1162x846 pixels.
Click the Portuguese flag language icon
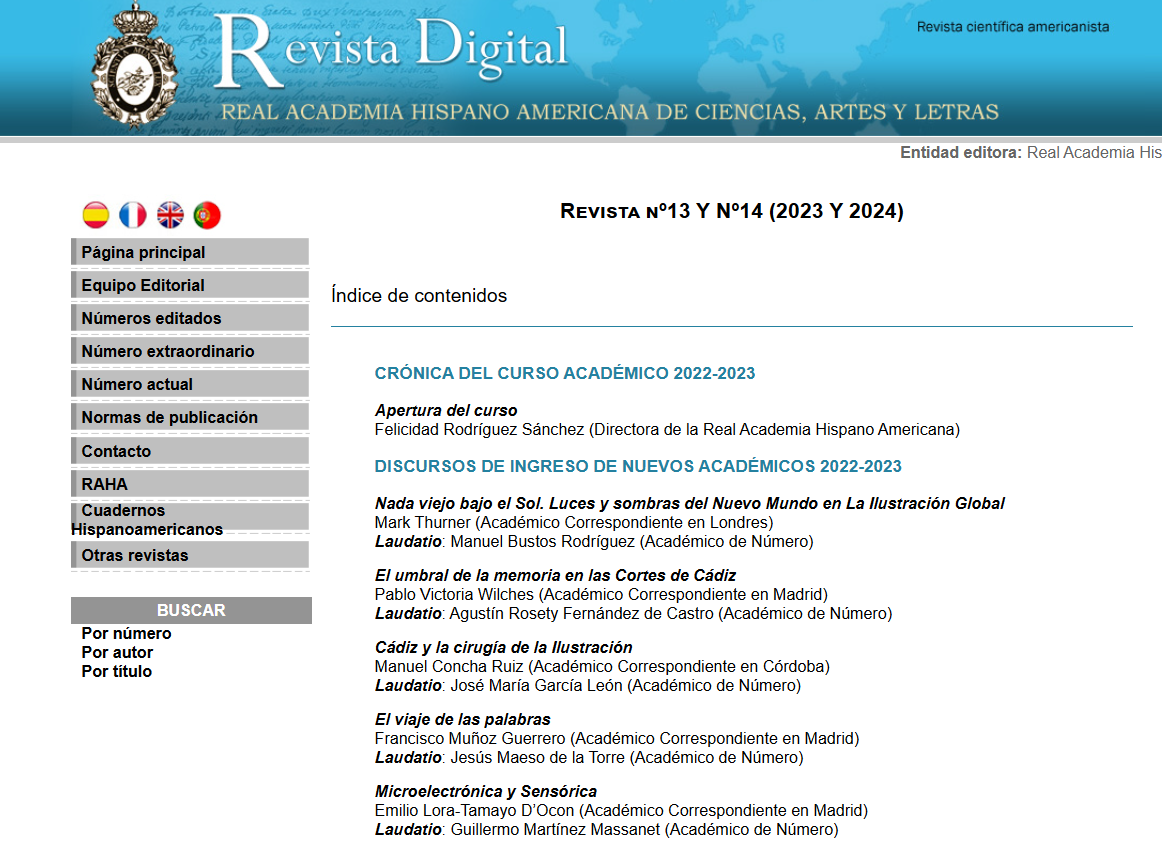click(x=207, y=215)
